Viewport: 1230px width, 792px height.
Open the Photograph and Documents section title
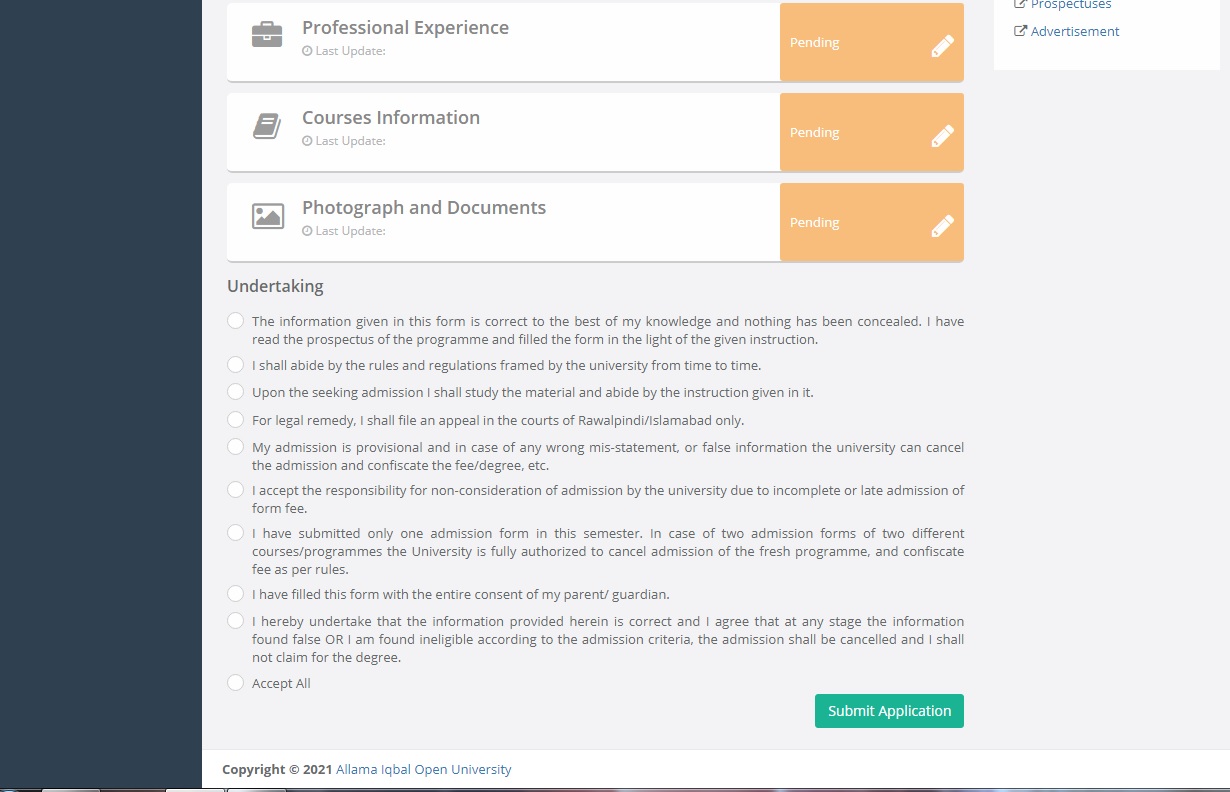tap(424, 208)
